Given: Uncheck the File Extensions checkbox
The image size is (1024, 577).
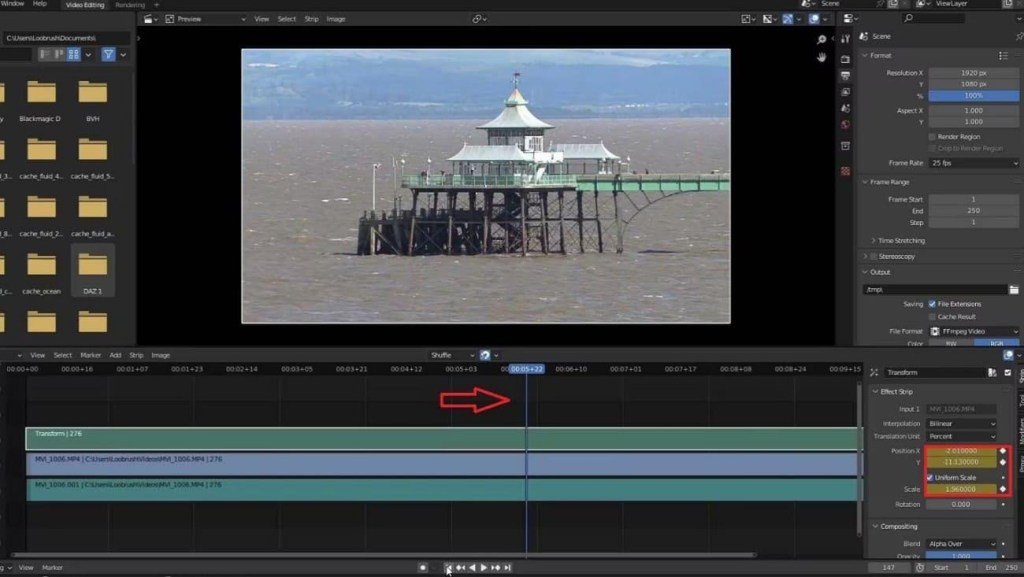Looking at the screenshot, I should click(932, 304).
